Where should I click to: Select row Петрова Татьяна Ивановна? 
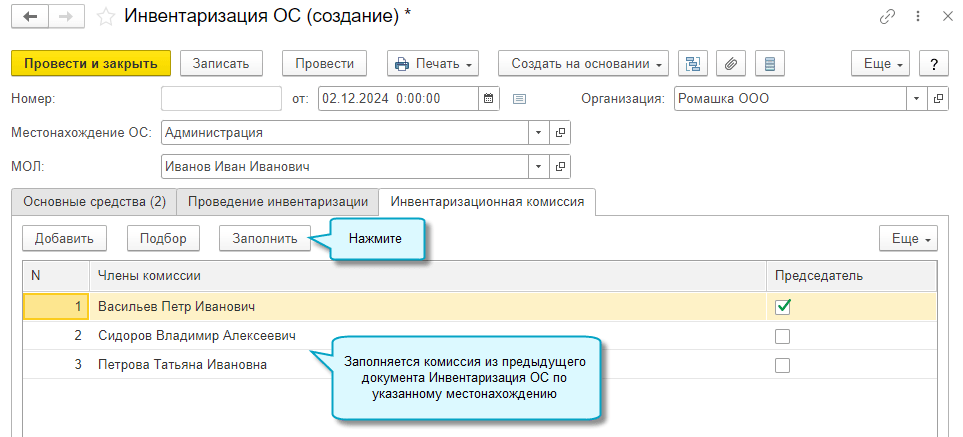(480, 365)
